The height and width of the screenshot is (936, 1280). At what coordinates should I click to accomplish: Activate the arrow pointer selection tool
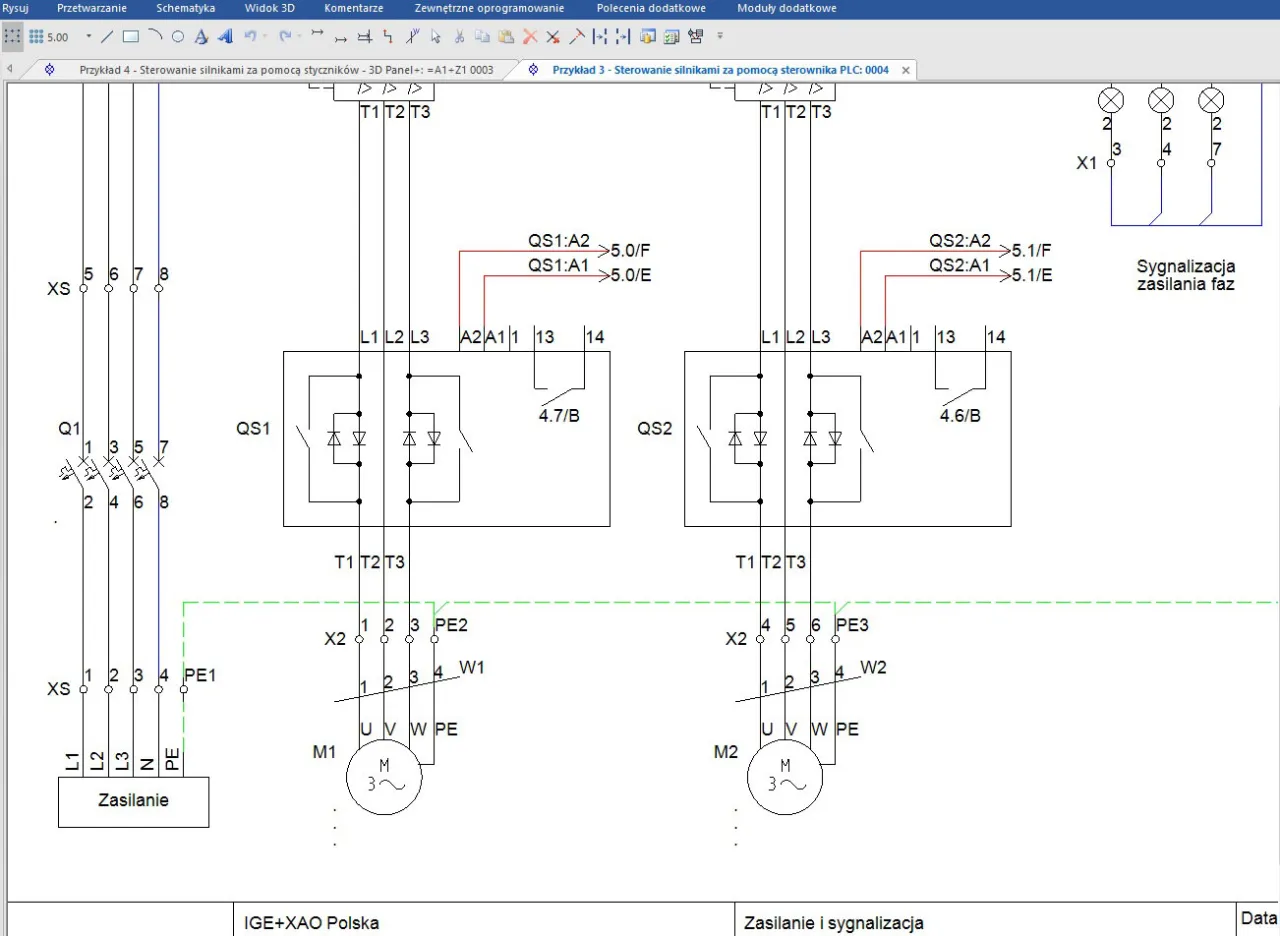tap(436, 37)
